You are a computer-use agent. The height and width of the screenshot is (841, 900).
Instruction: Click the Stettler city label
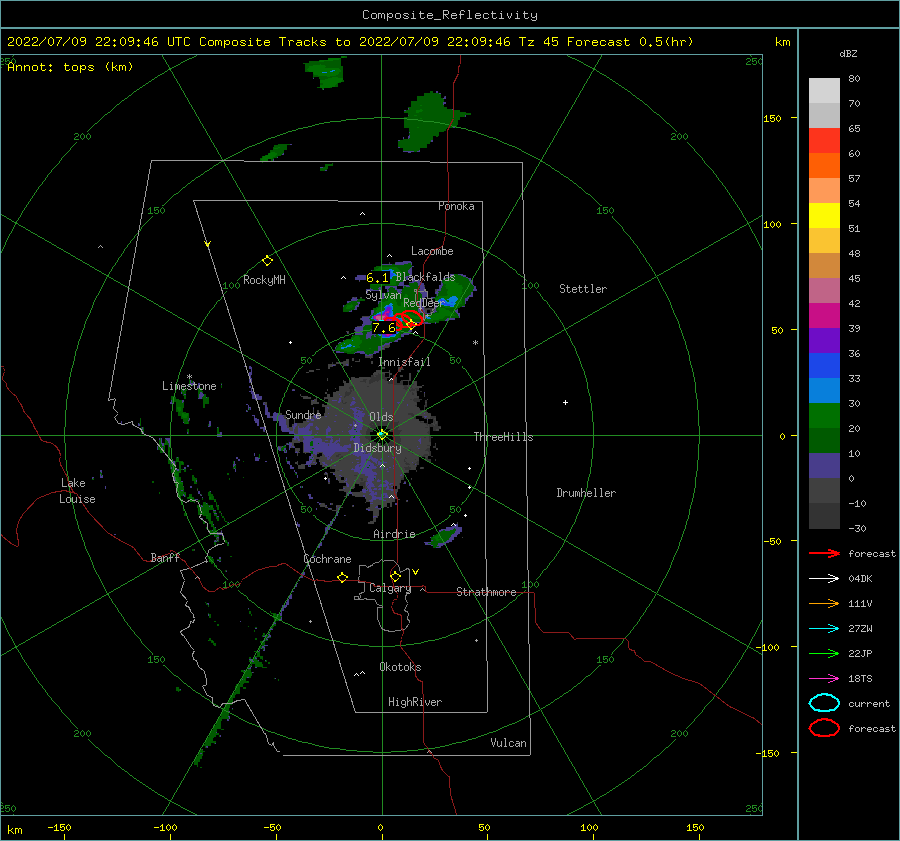583,289
